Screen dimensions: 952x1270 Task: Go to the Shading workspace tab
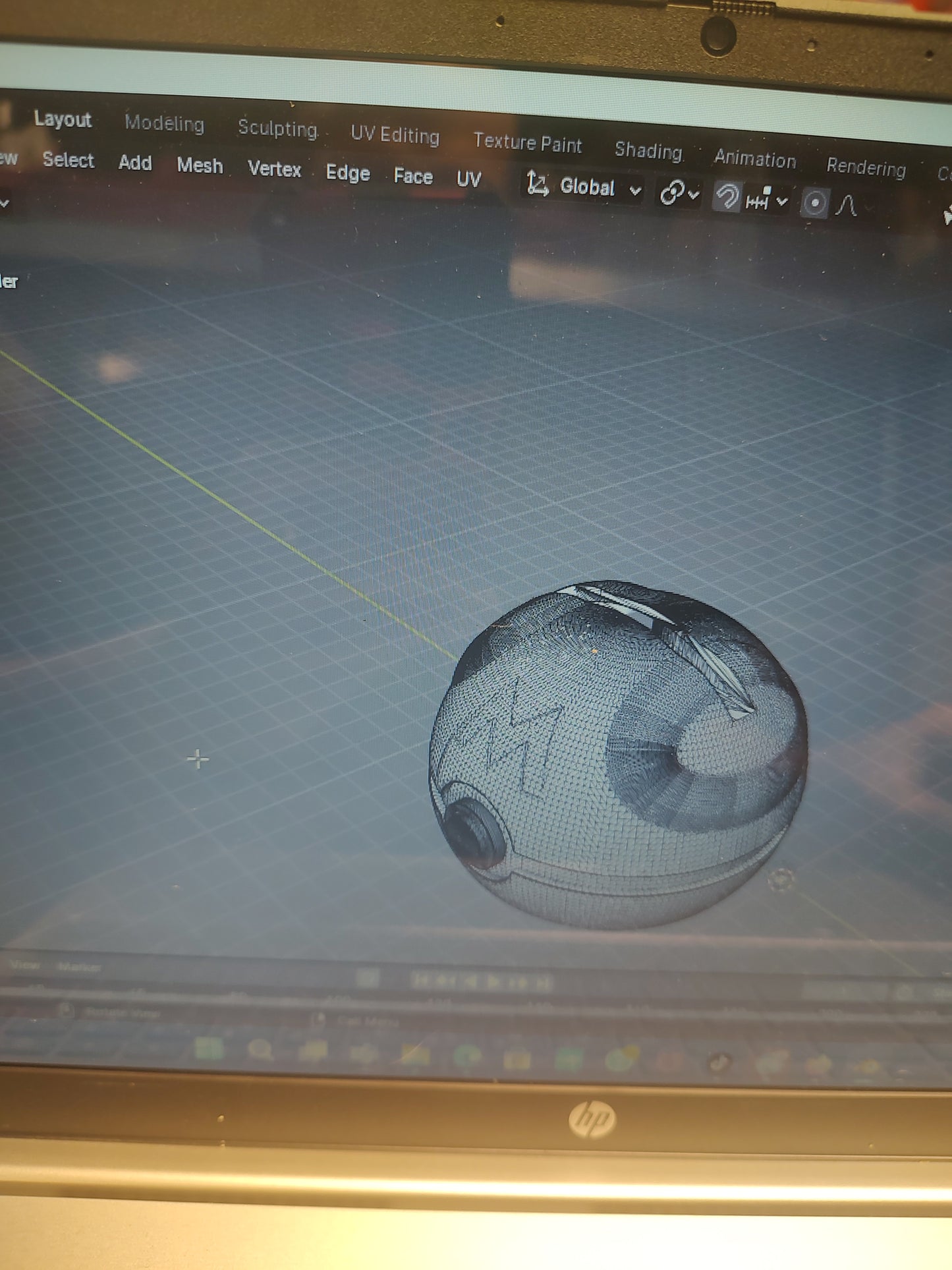click(x=649, y=151)
